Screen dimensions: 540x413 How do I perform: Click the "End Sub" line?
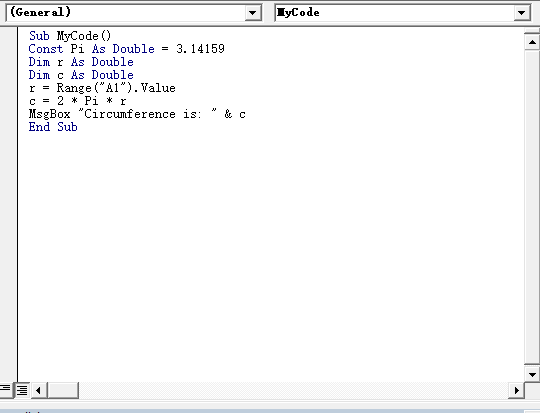(x=53, y=127)
